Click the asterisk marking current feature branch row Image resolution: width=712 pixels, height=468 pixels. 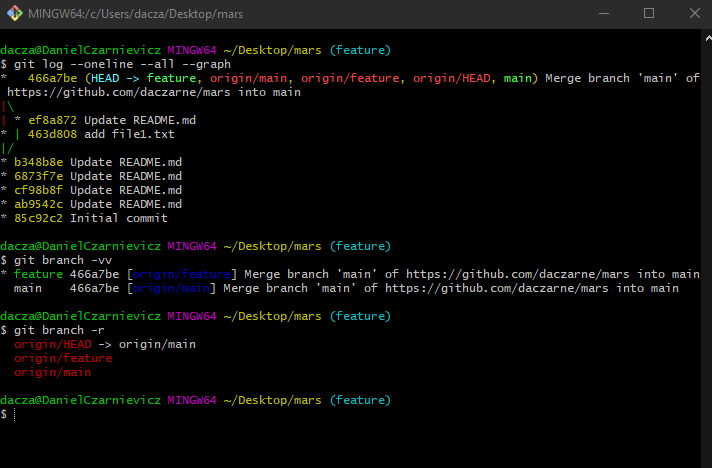click(x=4, y=275)
